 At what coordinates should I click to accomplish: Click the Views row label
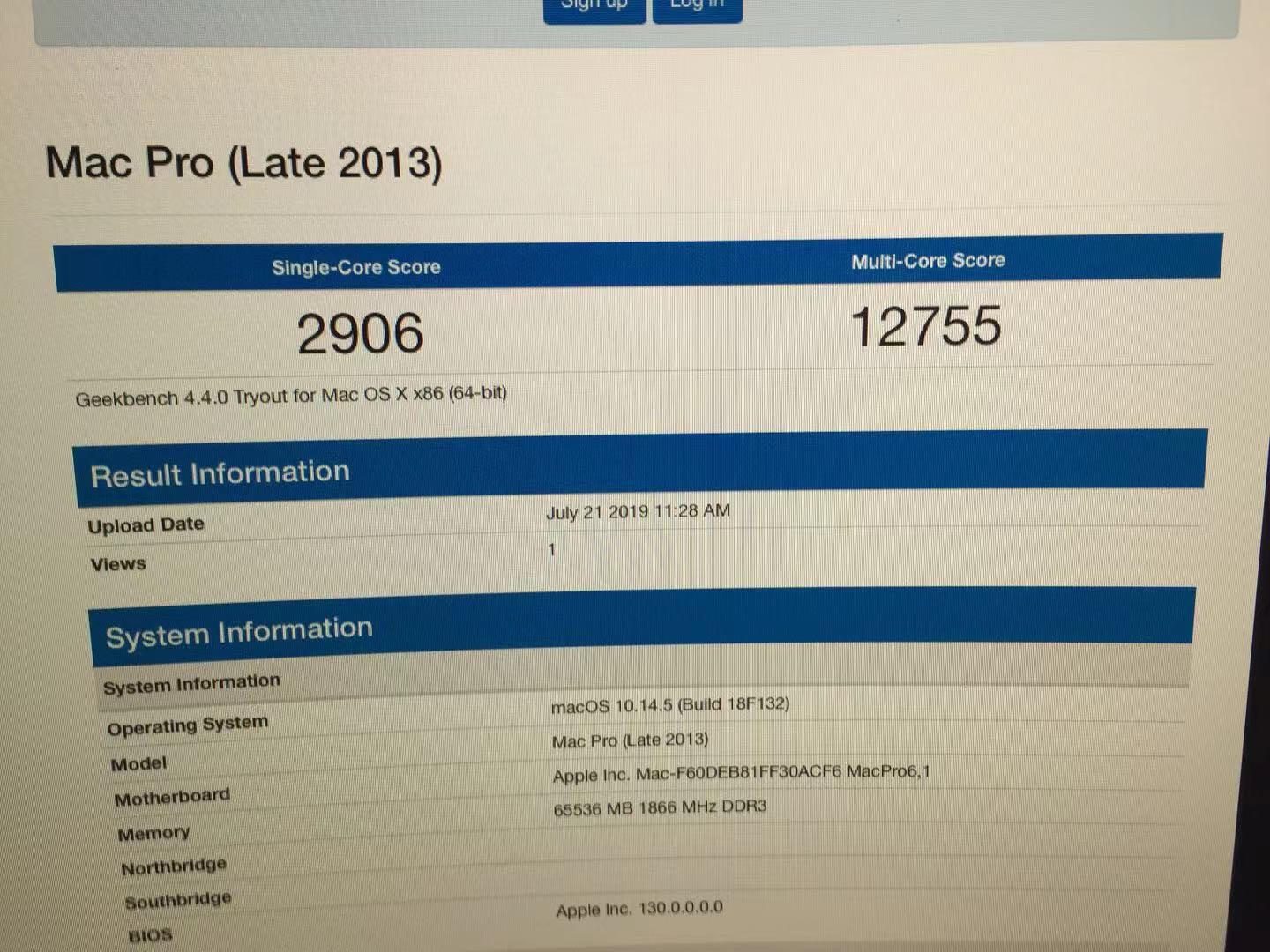coord(118,564)
